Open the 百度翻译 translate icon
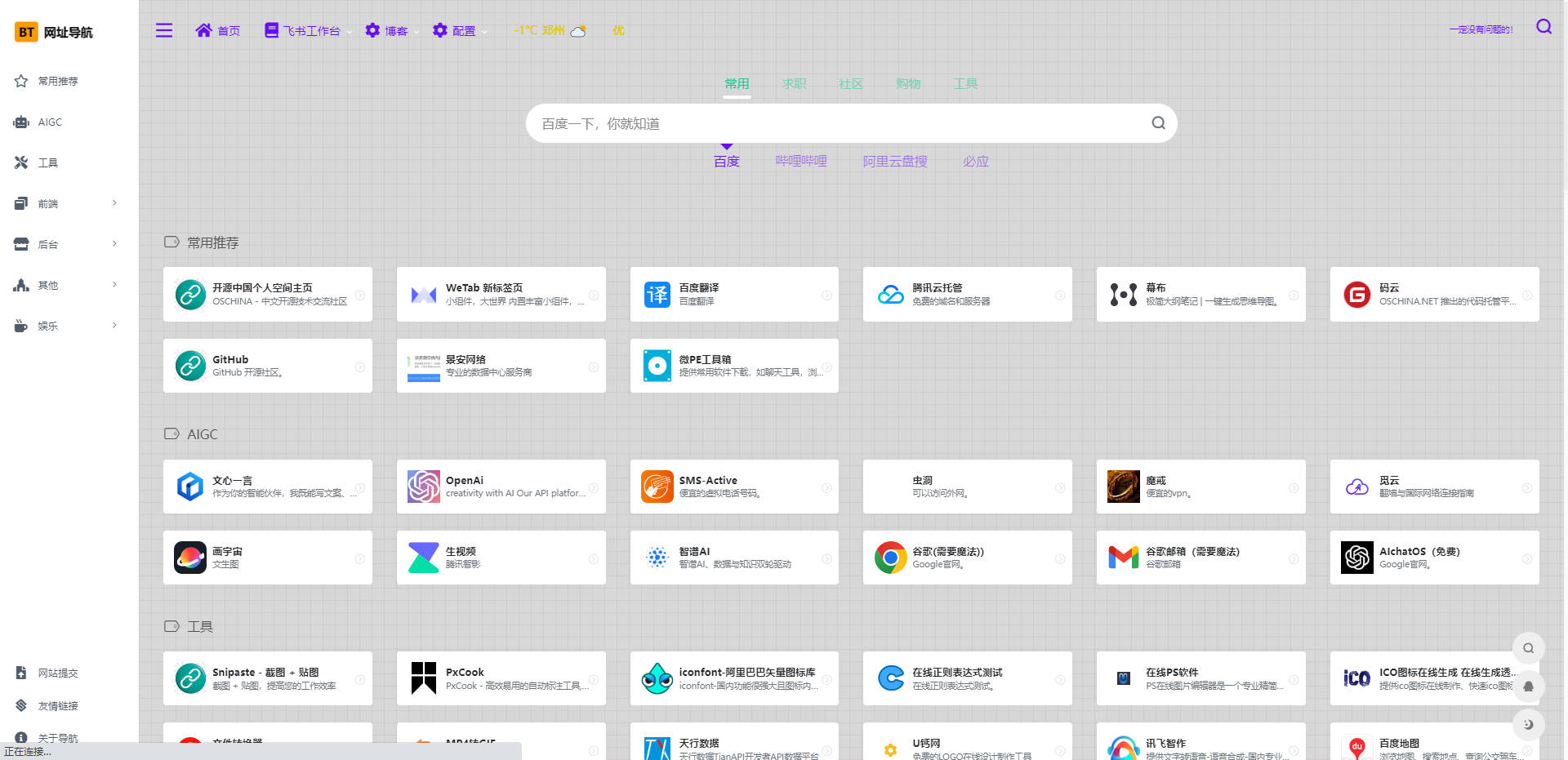This screenshot has height=760, width=1568. coord(657,294)
